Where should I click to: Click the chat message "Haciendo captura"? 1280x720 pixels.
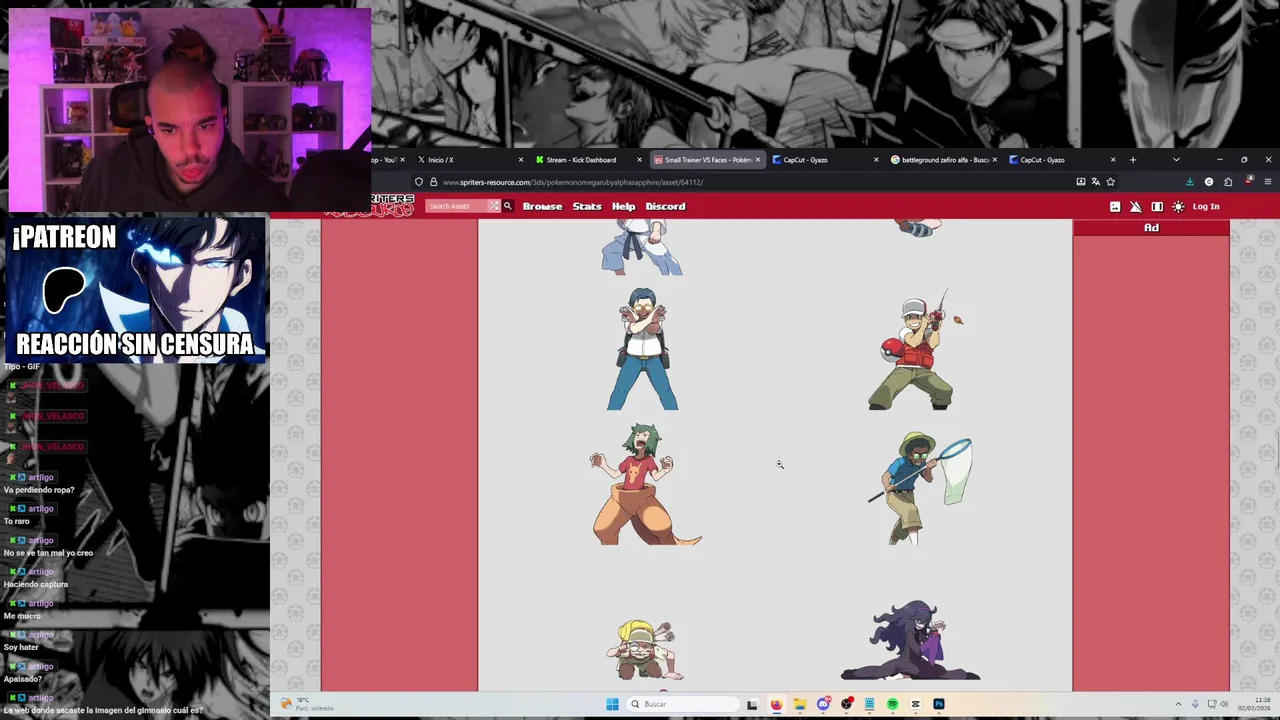click(x=36, y=584)
